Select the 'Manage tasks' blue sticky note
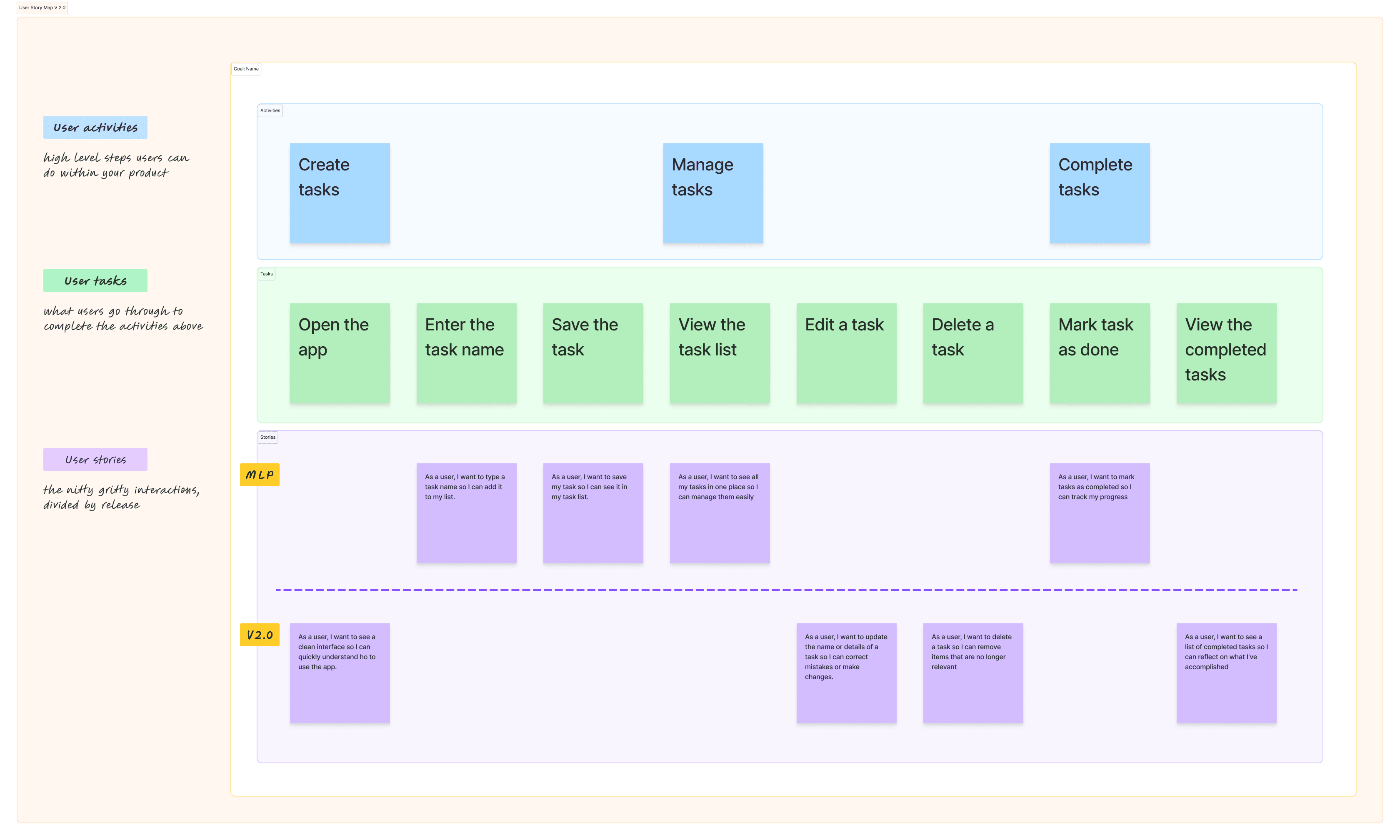1400x840 pixels. (713, 193)
